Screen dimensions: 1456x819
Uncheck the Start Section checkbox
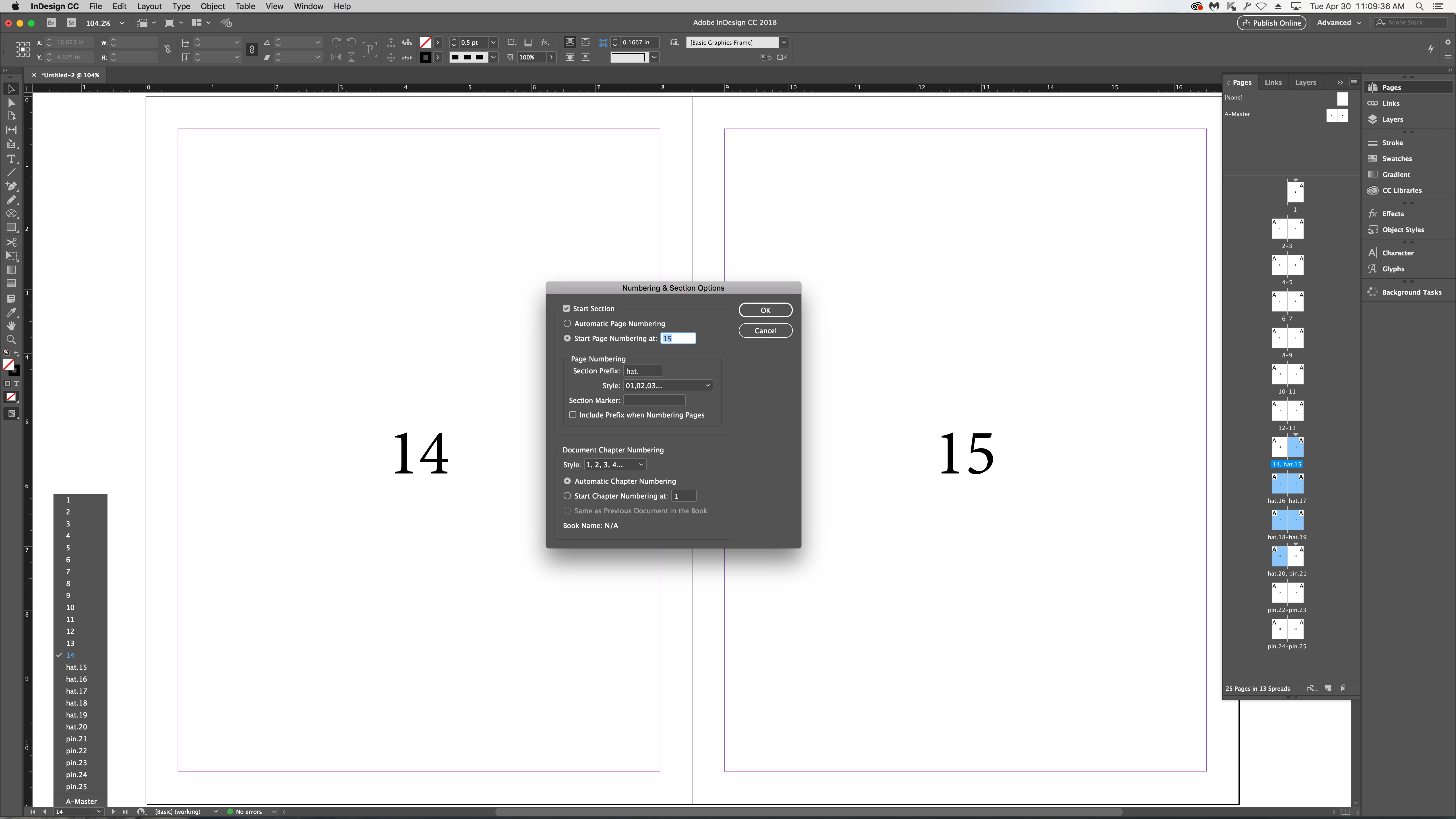[x=566, y=309]
